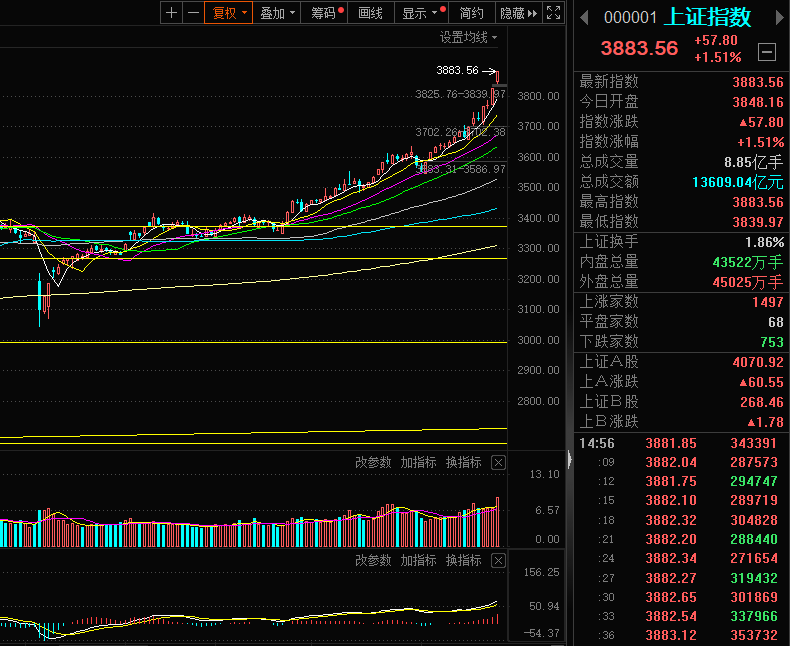Open the 叠加 overlay dropdown

(277, 13)
